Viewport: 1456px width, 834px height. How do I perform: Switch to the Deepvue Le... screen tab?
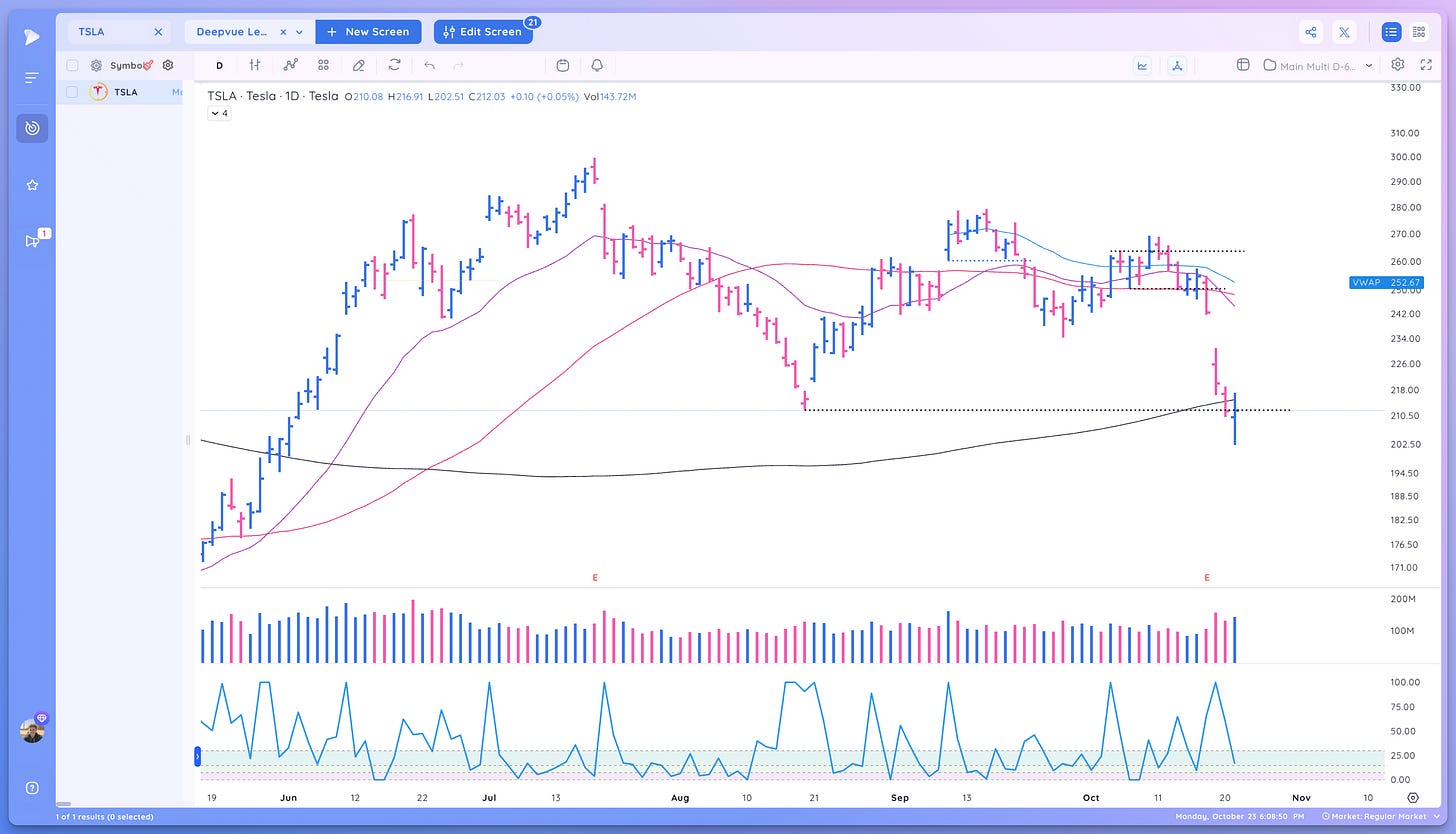[230, 32]
